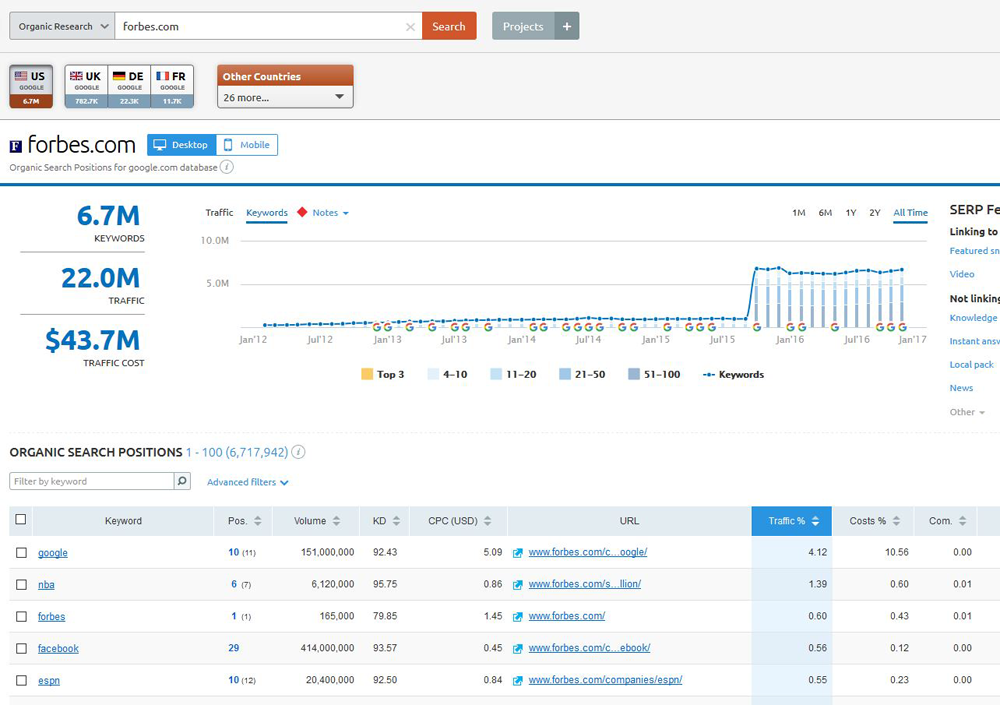Open external link icon for espn row
The height and width of the screenshot is (705, 1000).
517,681
